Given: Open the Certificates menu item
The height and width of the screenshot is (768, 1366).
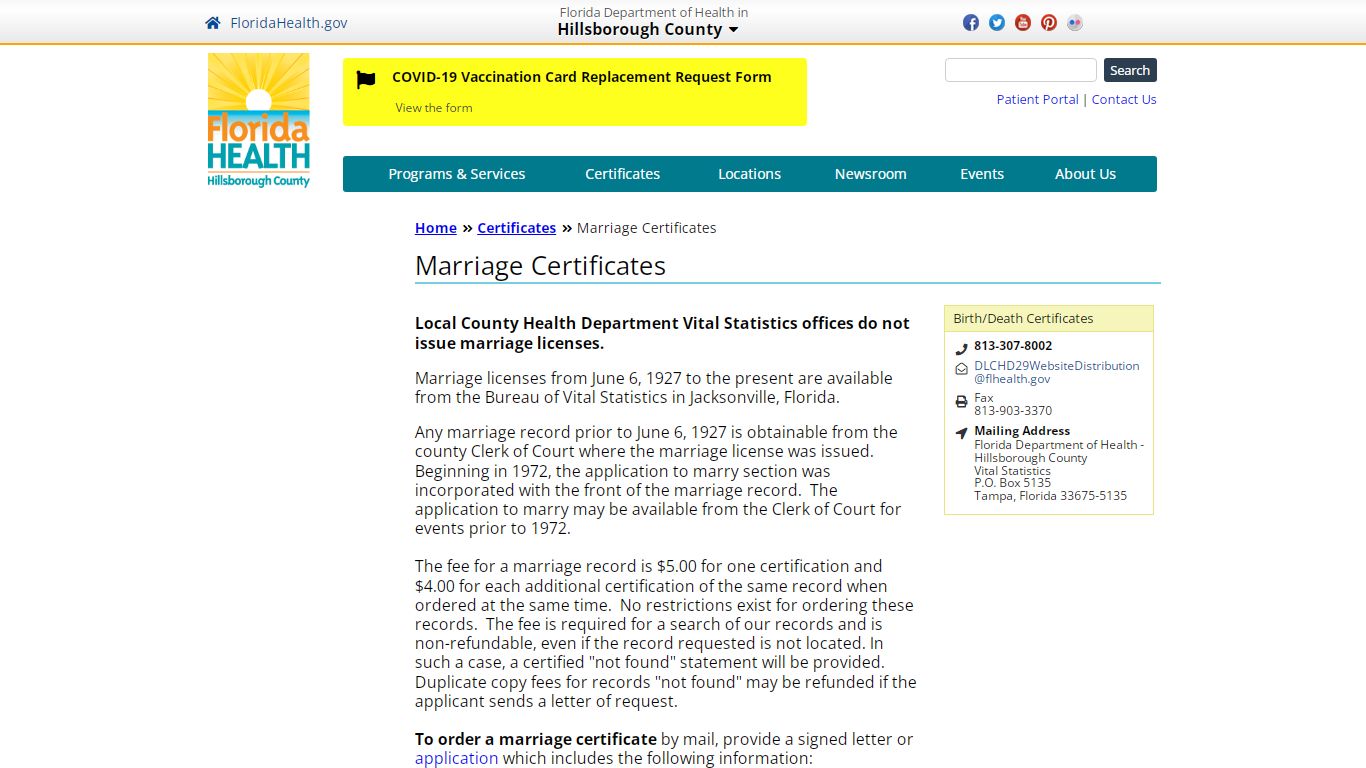Looking at the screenshot, I should 623,174.
